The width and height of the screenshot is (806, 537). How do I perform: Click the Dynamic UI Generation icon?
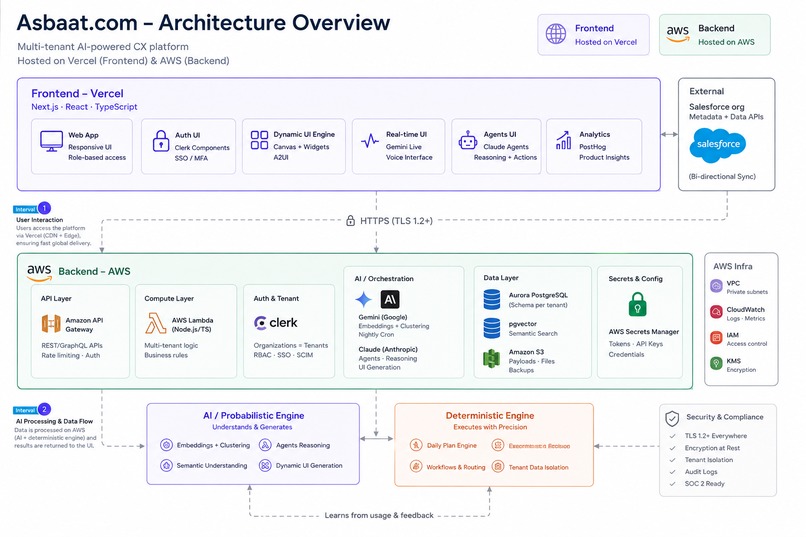265,466
